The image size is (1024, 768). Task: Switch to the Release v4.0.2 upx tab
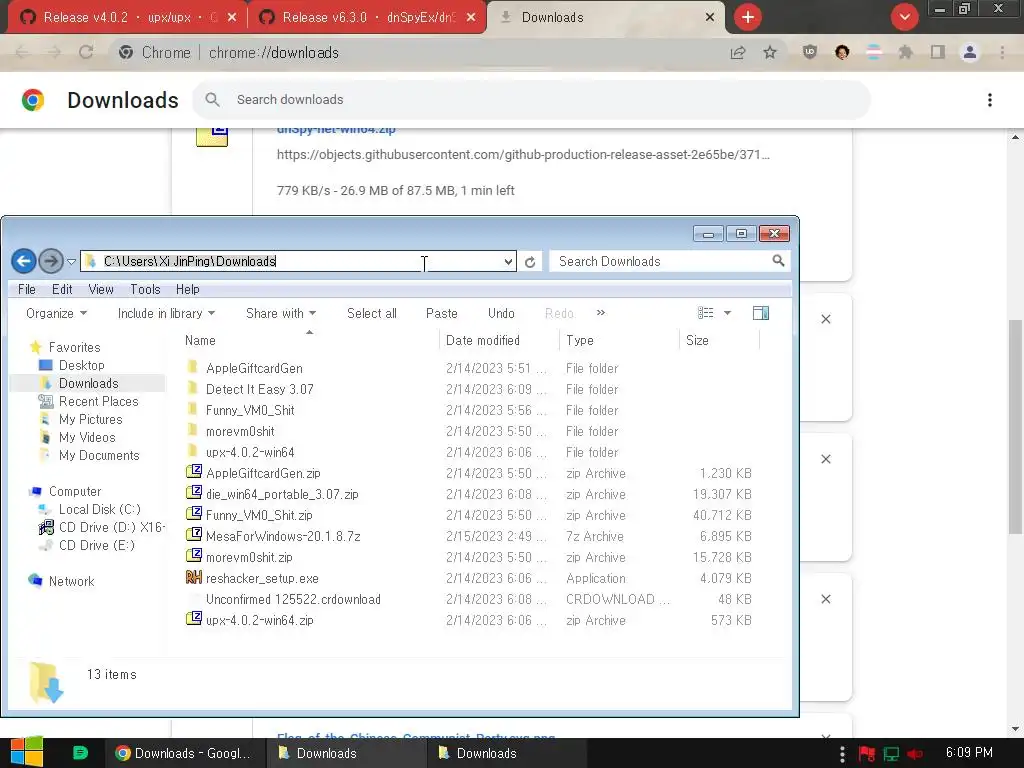coord(127,18)
